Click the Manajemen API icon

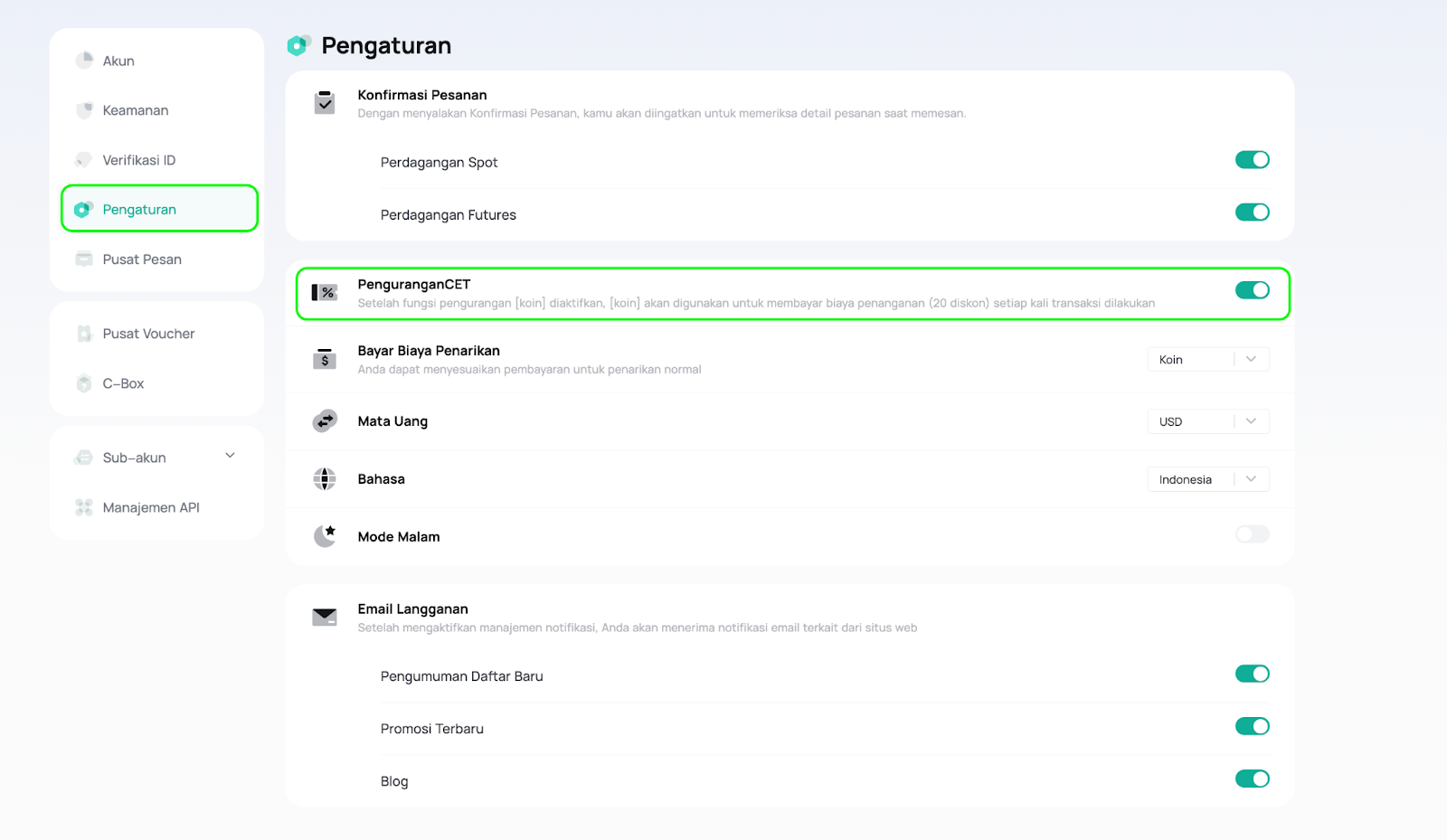pyautogui.click(x=84, y=507)
